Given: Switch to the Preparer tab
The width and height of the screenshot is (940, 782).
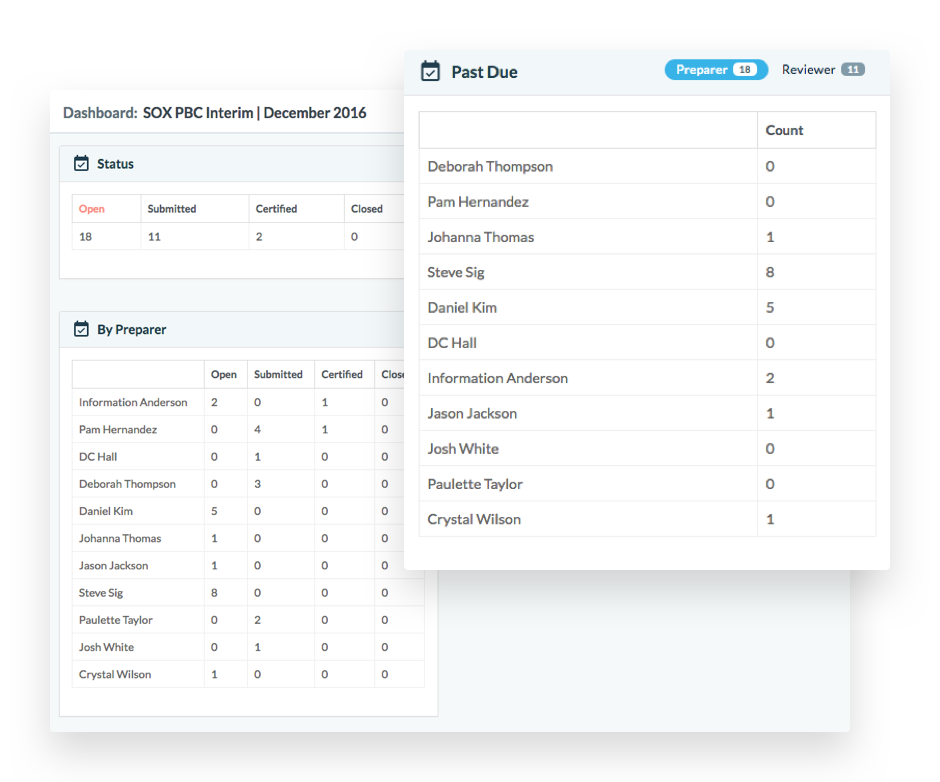Looking at the screenshot, I should click(x=716, y=70).
